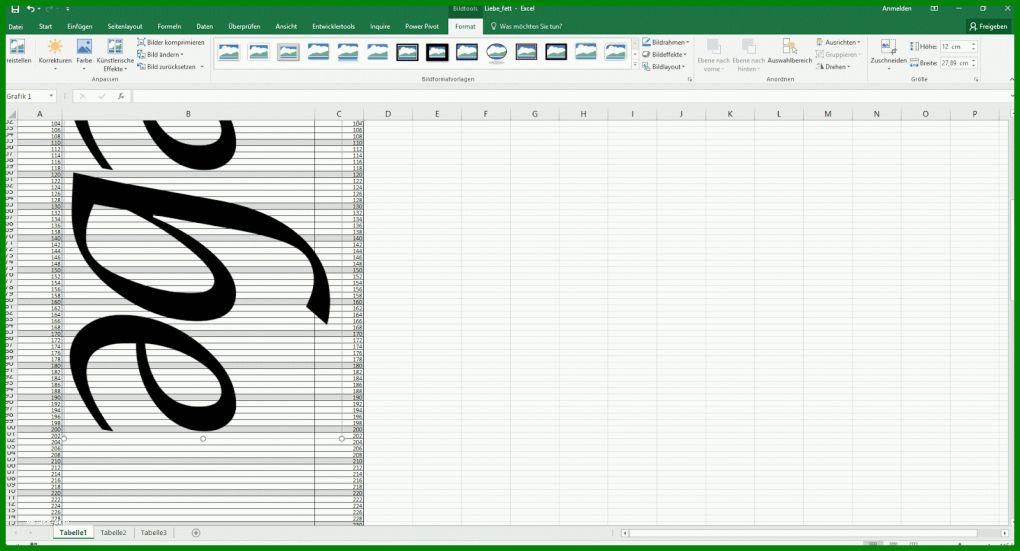The image size is (1020, 551).
Task: Expand the full picture styles gallery
Action: point(635,66)
